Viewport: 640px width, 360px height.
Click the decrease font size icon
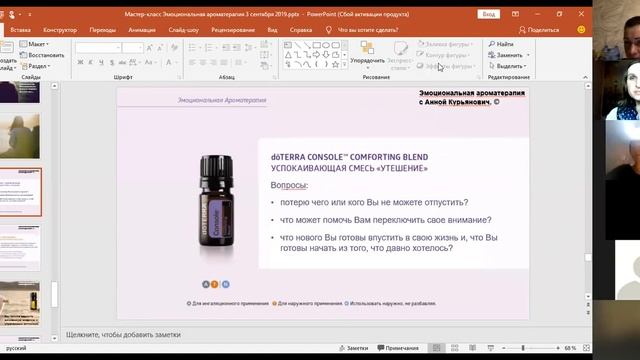[x=160, y=48]
